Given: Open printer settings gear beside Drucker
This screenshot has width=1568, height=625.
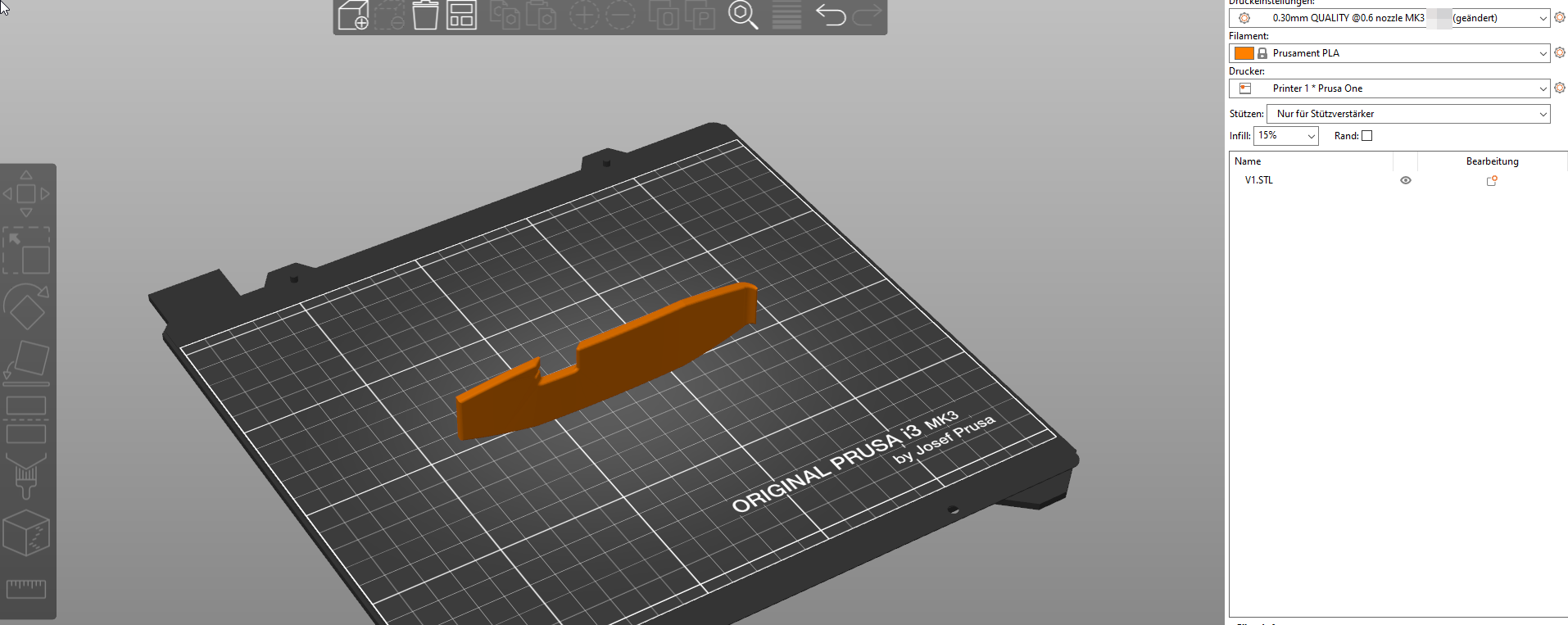Looking at the screenshot, I should click(x=1560, y=88).
